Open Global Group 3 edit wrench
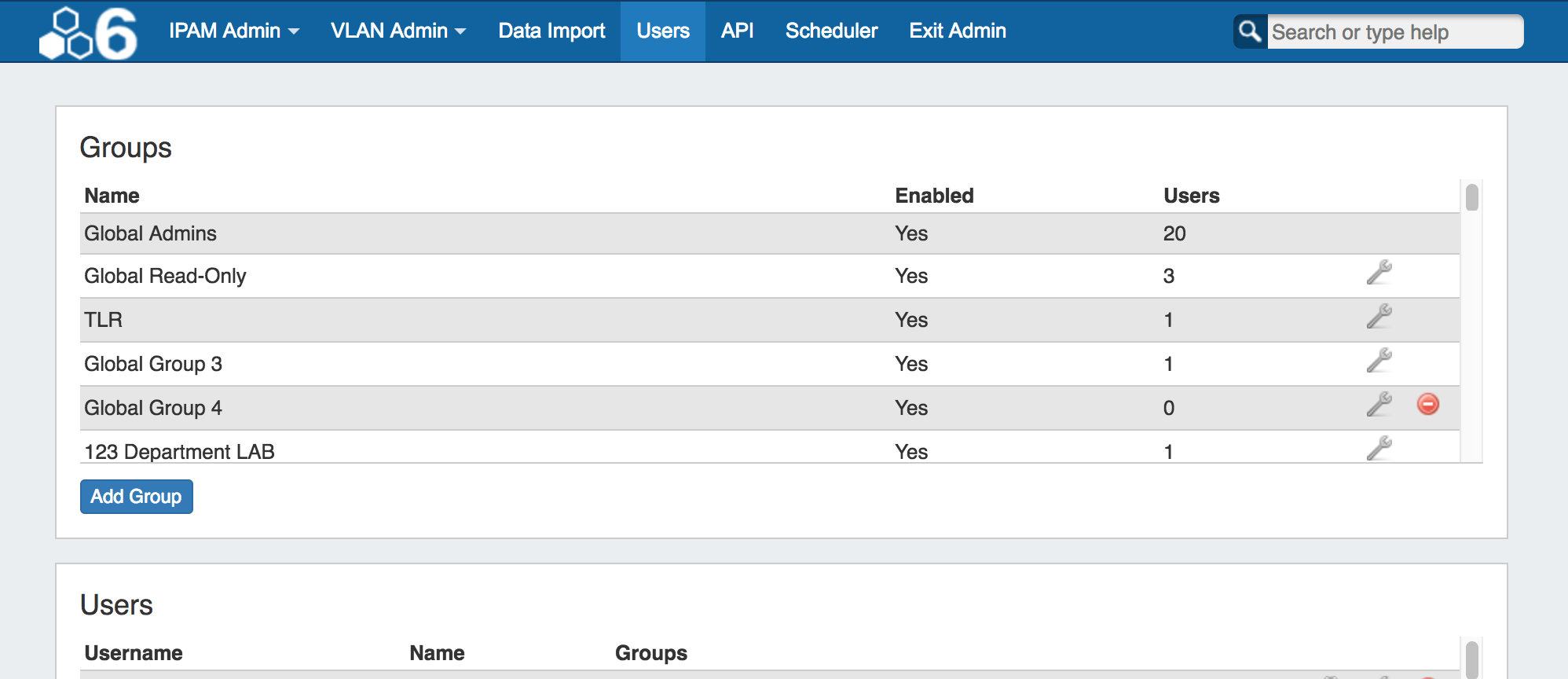This screenshot has width=1568, height=679. 1379,361
